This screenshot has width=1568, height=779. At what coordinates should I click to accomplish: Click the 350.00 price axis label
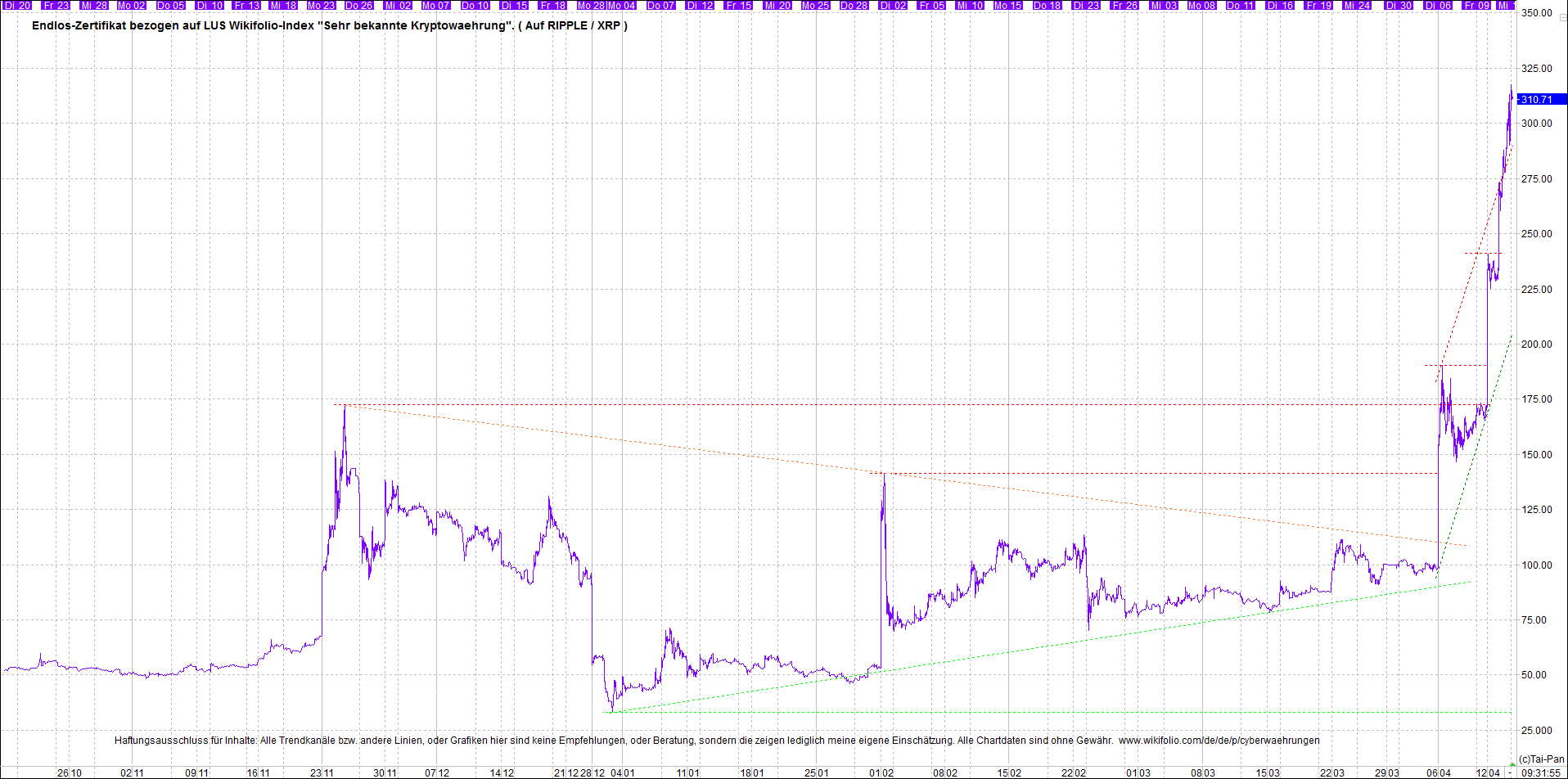pyautogui.click(x=1536, y=13)
